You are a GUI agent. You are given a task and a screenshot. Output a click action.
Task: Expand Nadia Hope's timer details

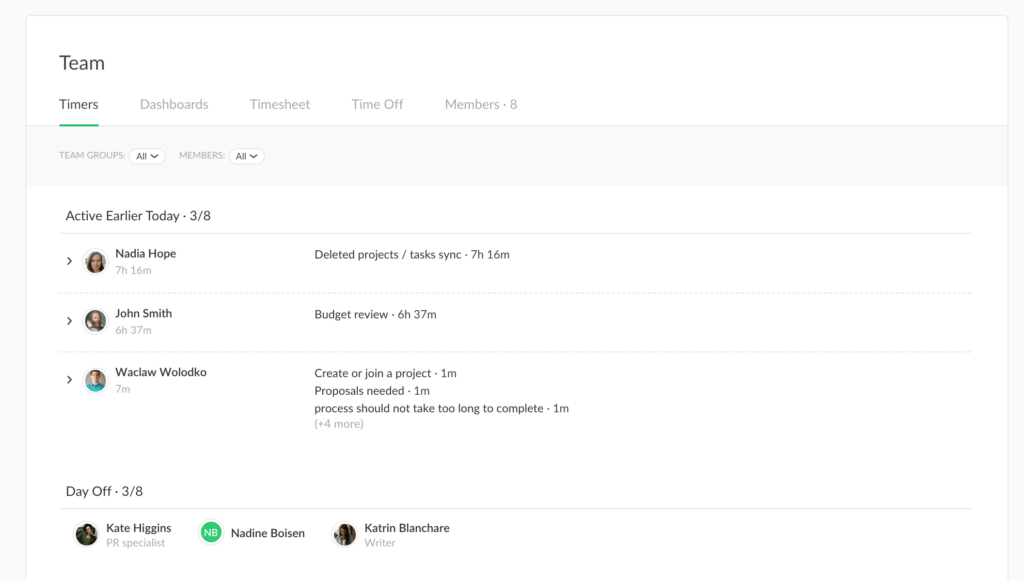pyautogui.click(x=69, y=261)
